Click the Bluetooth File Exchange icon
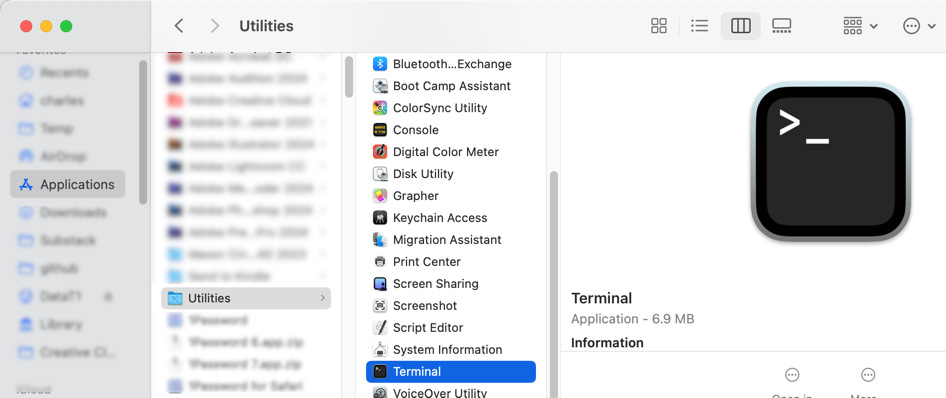Viewport: 946px width, 398px height. (379, 64)
